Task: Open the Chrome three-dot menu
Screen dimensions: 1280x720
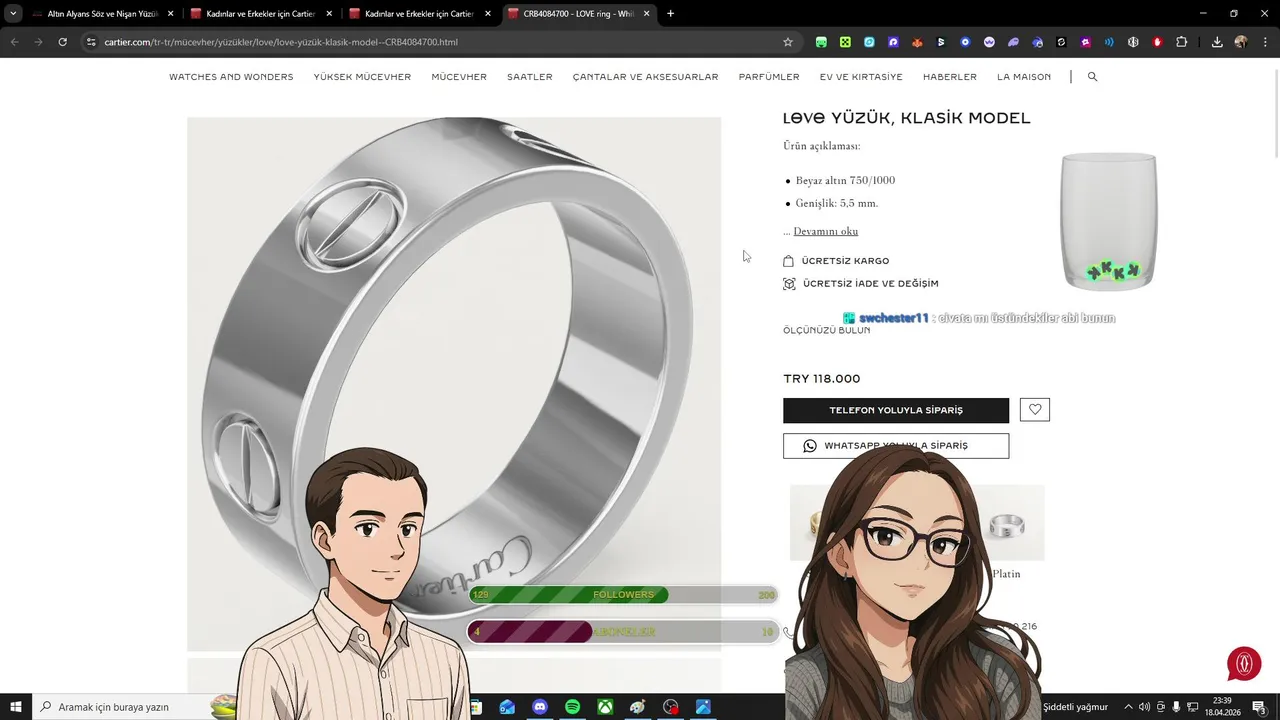Action: [x=1265, y=42]
